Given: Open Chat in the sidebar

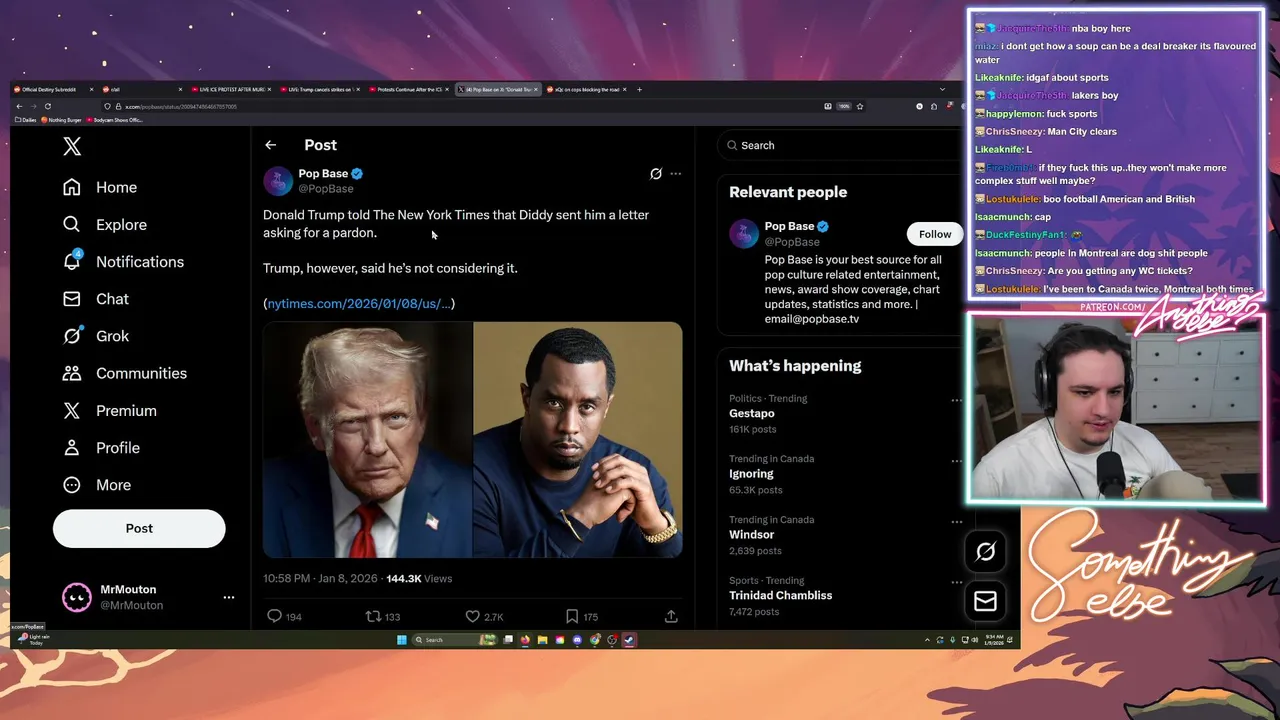Looking at the screenshot, I should pyautogui.click(x=95, y=299).
